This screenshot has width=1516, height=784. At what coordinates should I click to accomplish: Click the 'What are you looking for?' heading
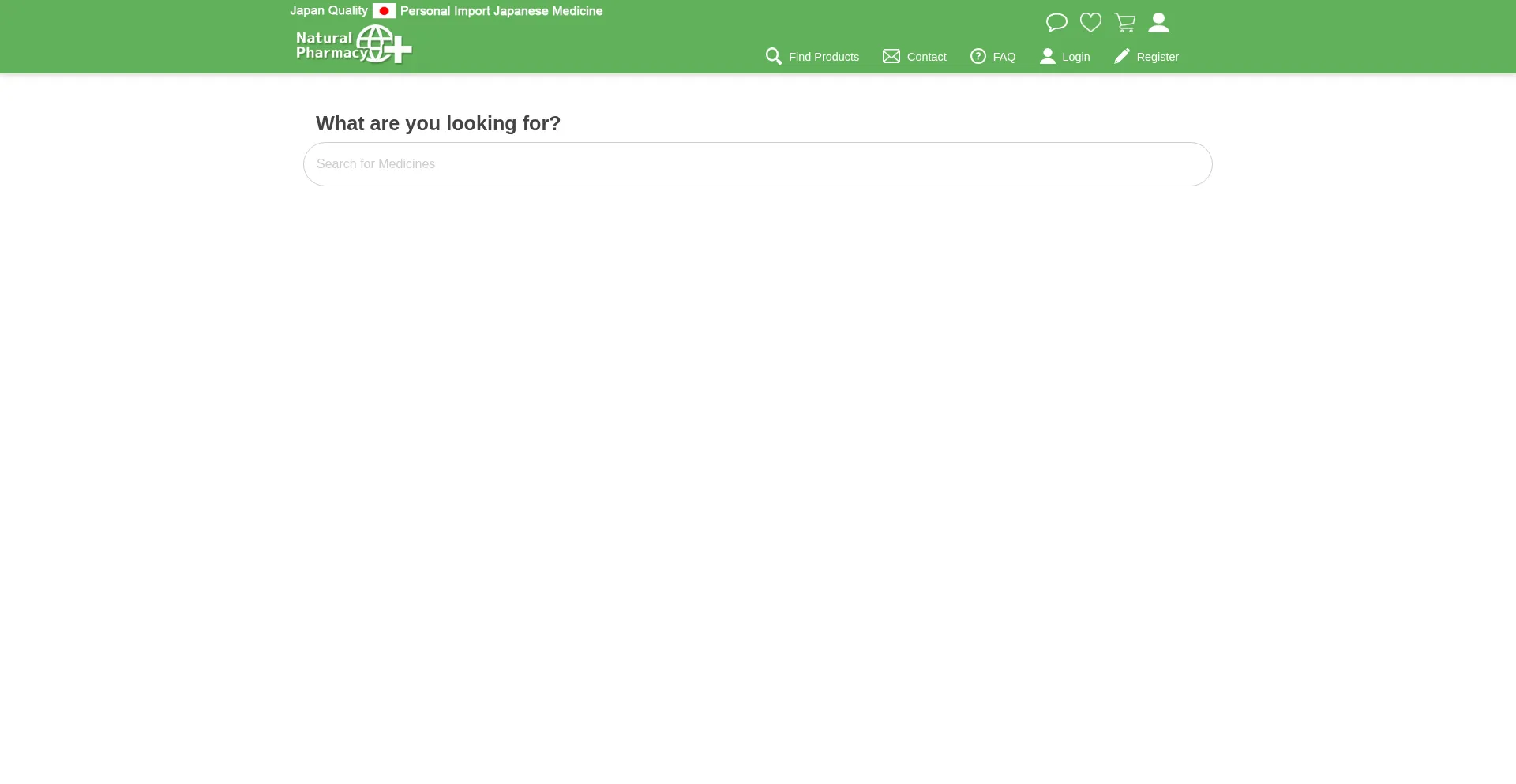tap(438, 124)
